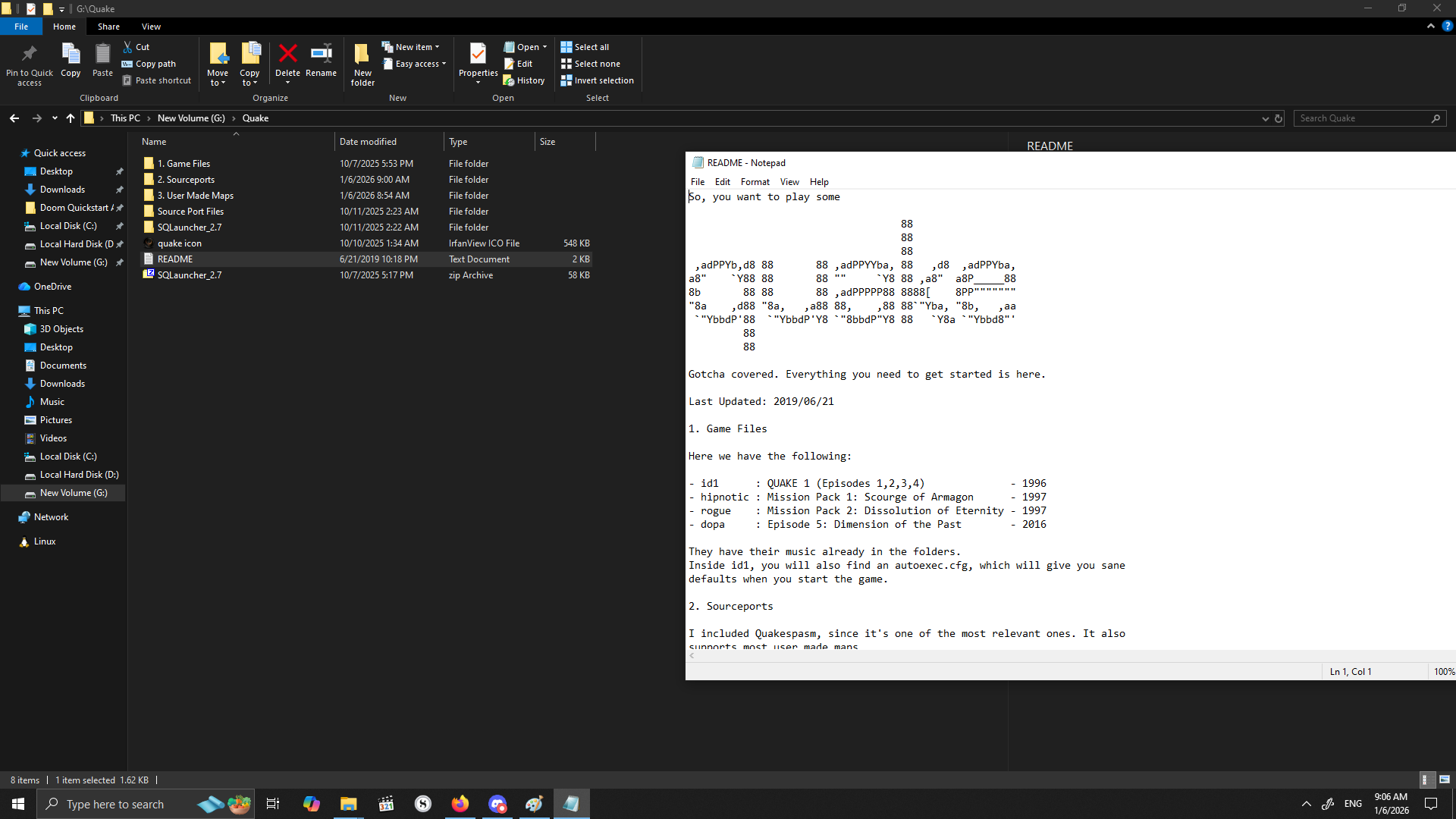Click the Delete red X icon

point(287,55)
